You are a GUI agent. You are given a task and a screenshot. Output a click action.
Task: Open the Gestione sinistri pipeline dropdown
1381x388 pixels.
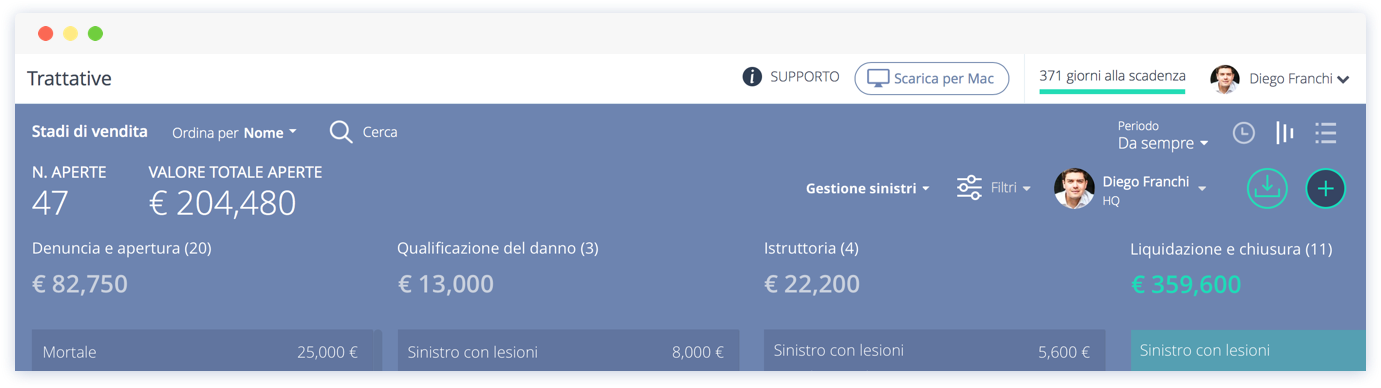point(868,188)
